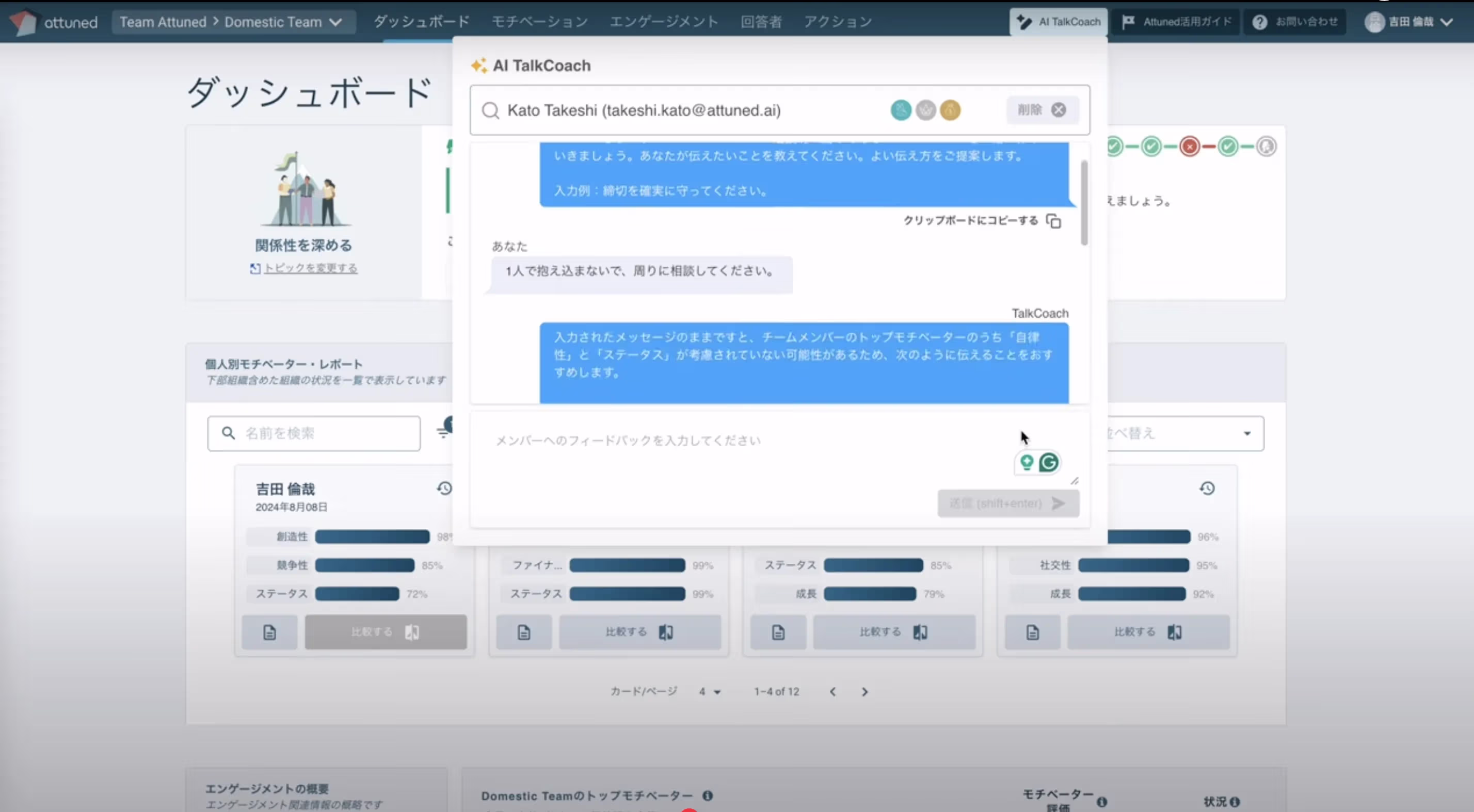Open the アクション tab
This screenshot has height=812, width=1474.
pyautogui.click(x=838, y=22)
